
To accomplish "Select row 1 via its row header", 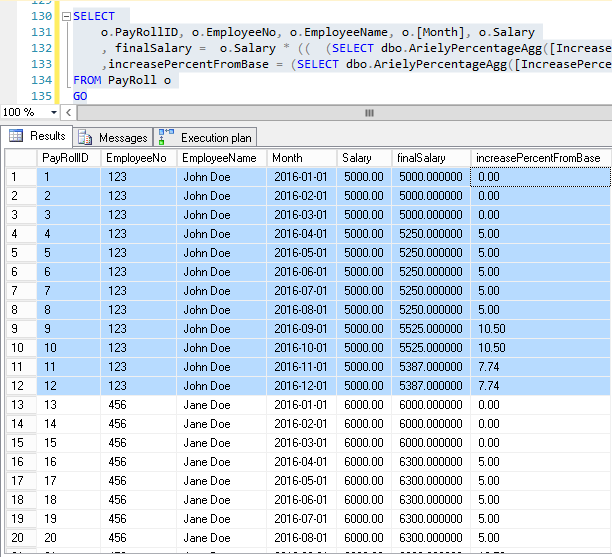I will [19, 177].
